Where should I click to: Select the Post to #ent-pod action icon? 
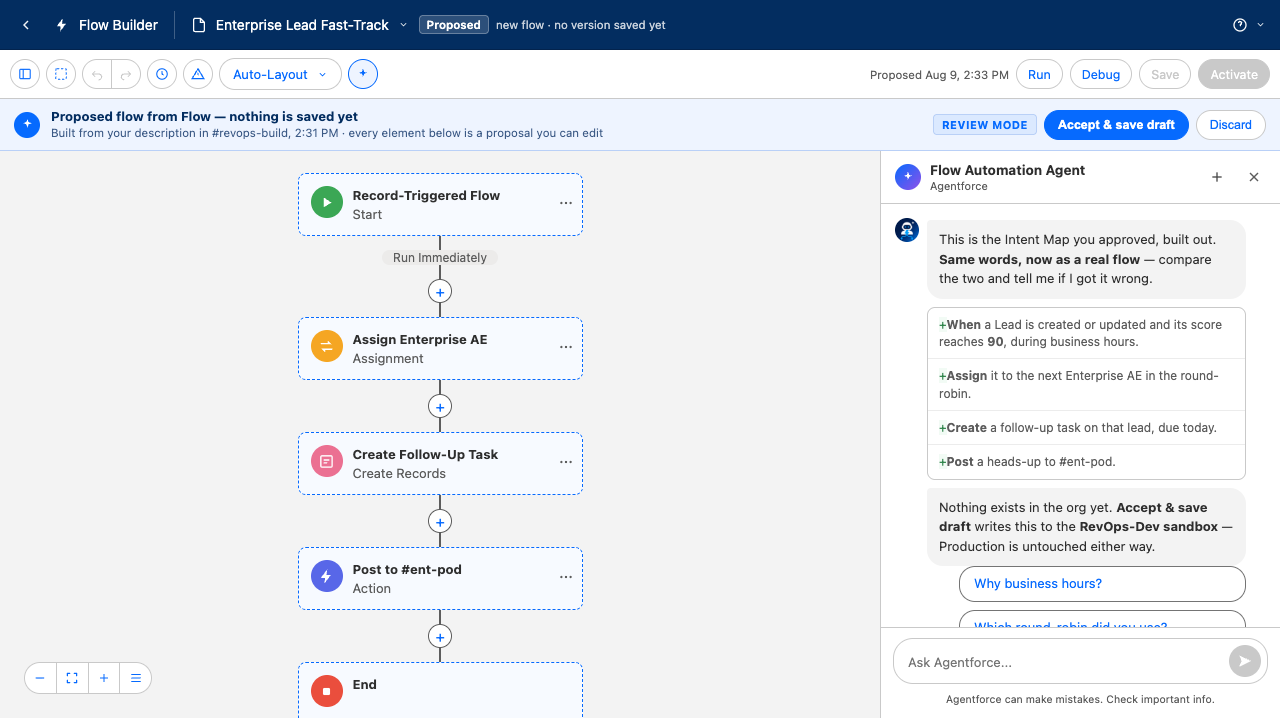[326, 577]
